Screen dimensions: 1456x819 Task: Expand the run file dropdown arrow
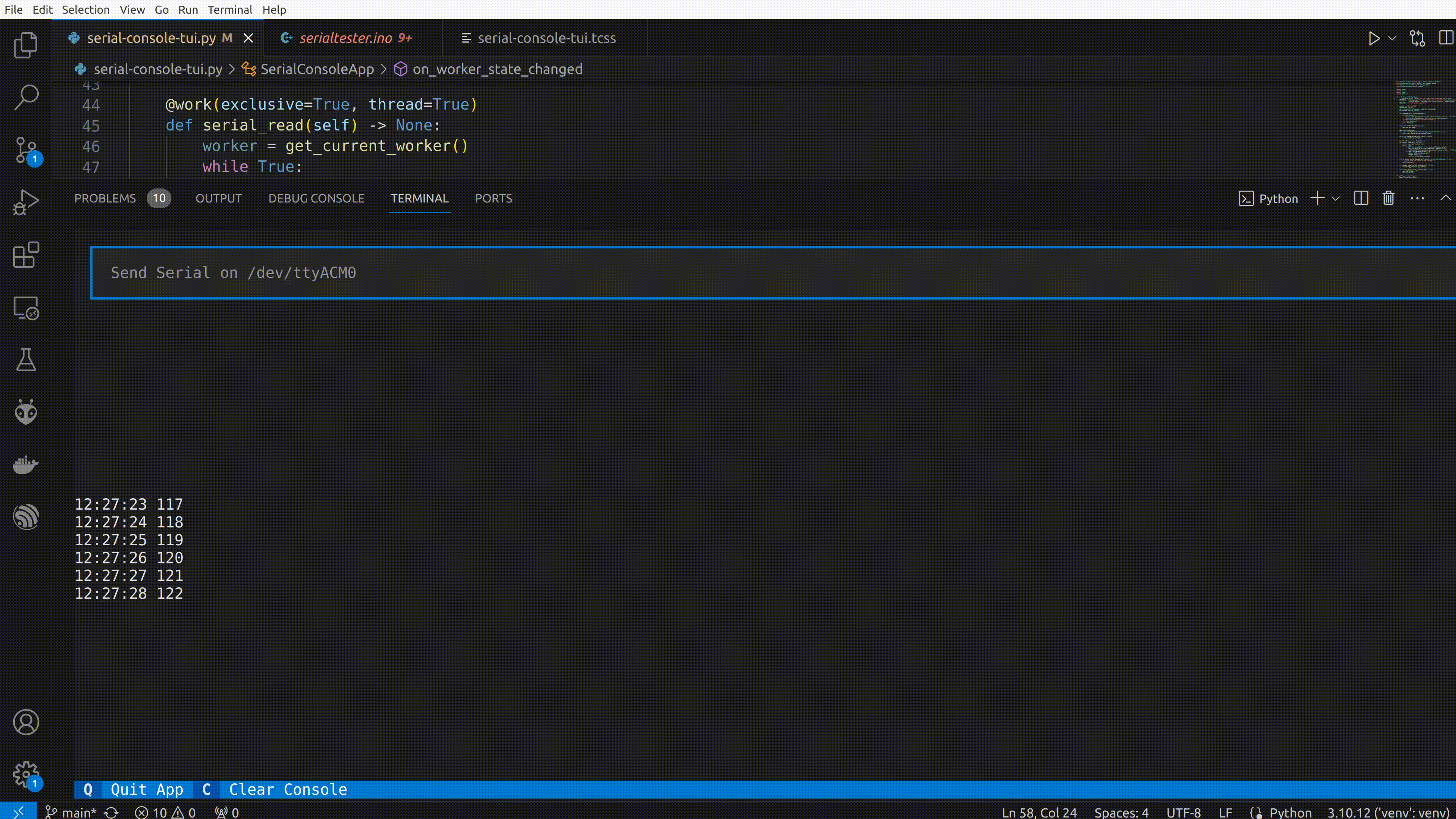pos(1392,38)
